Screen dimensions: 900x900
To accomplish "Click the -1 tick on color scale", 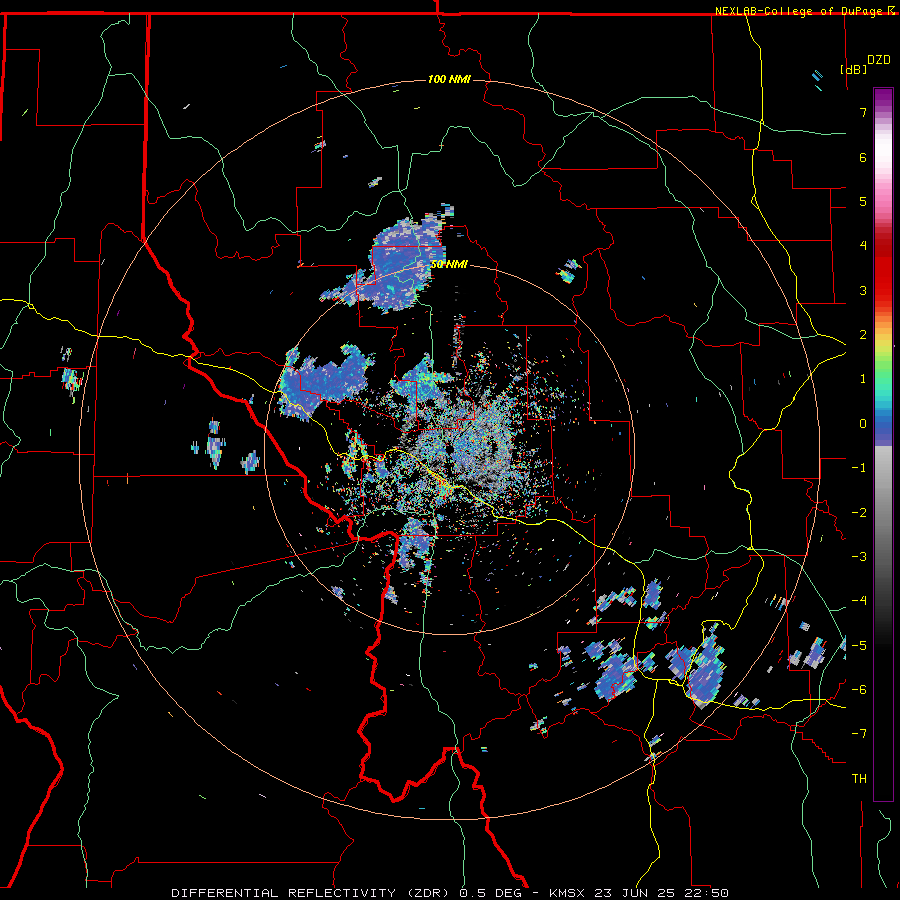I will 859,468.
